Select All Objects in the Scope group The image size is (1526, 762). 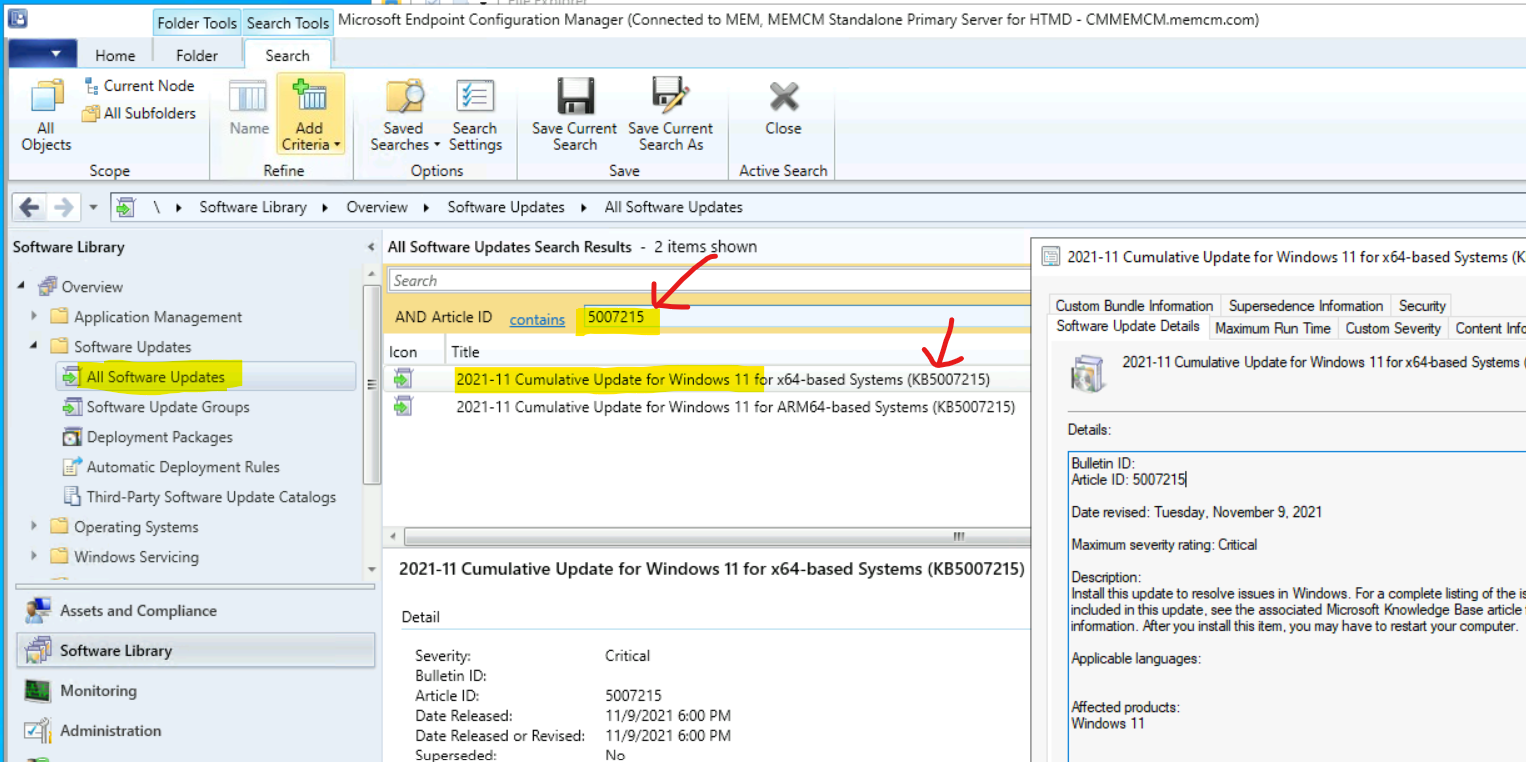45,113
